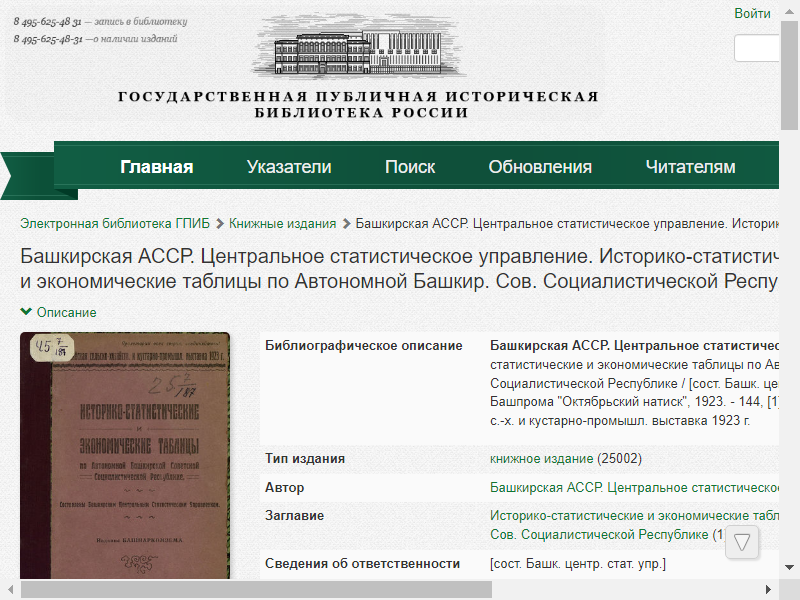
Task: Collapse the Описание section chevron
Action: pyautogui.click(x=26, y=312)
